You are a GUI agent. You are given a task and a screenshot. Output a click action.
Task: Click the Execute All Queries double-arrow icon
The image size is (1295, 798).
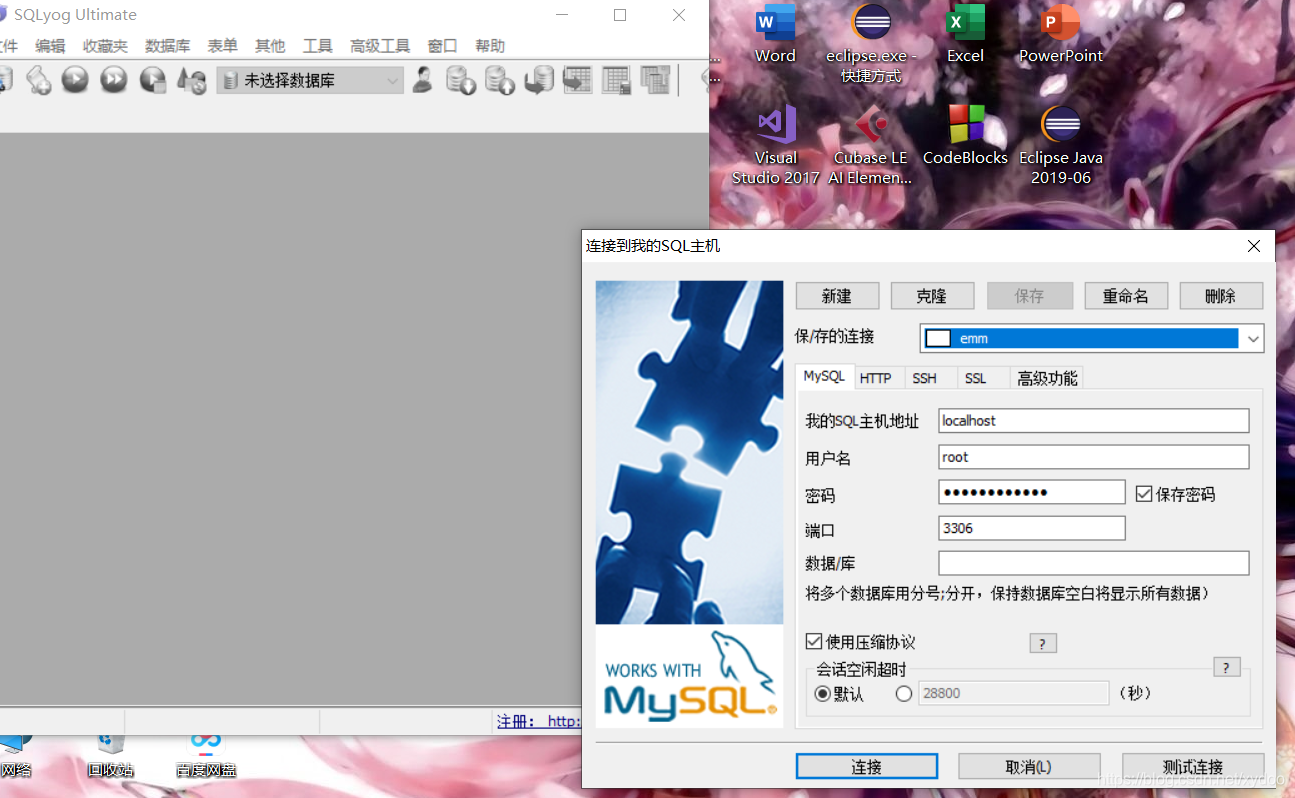point(114,79)
